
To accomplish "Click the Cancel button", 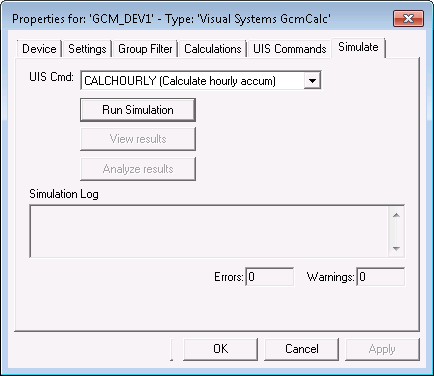I will pos(302,349).
